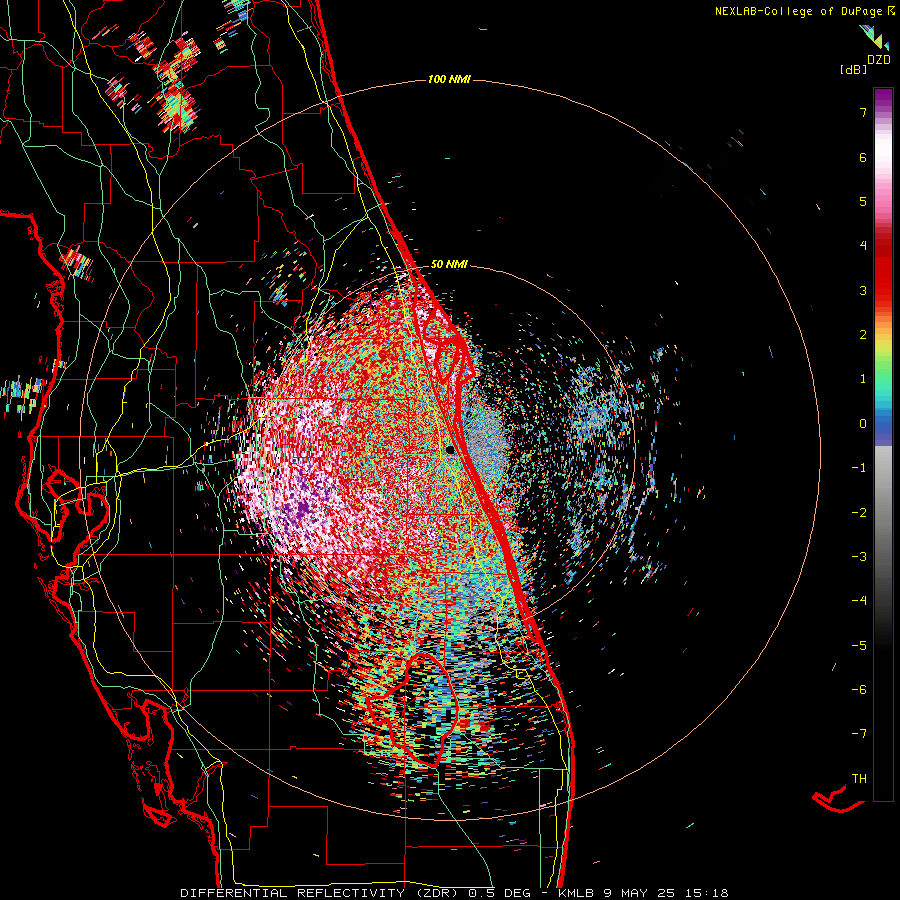Click the "NEXLAB-College of DuPage" header text

[x=798, y=11]
